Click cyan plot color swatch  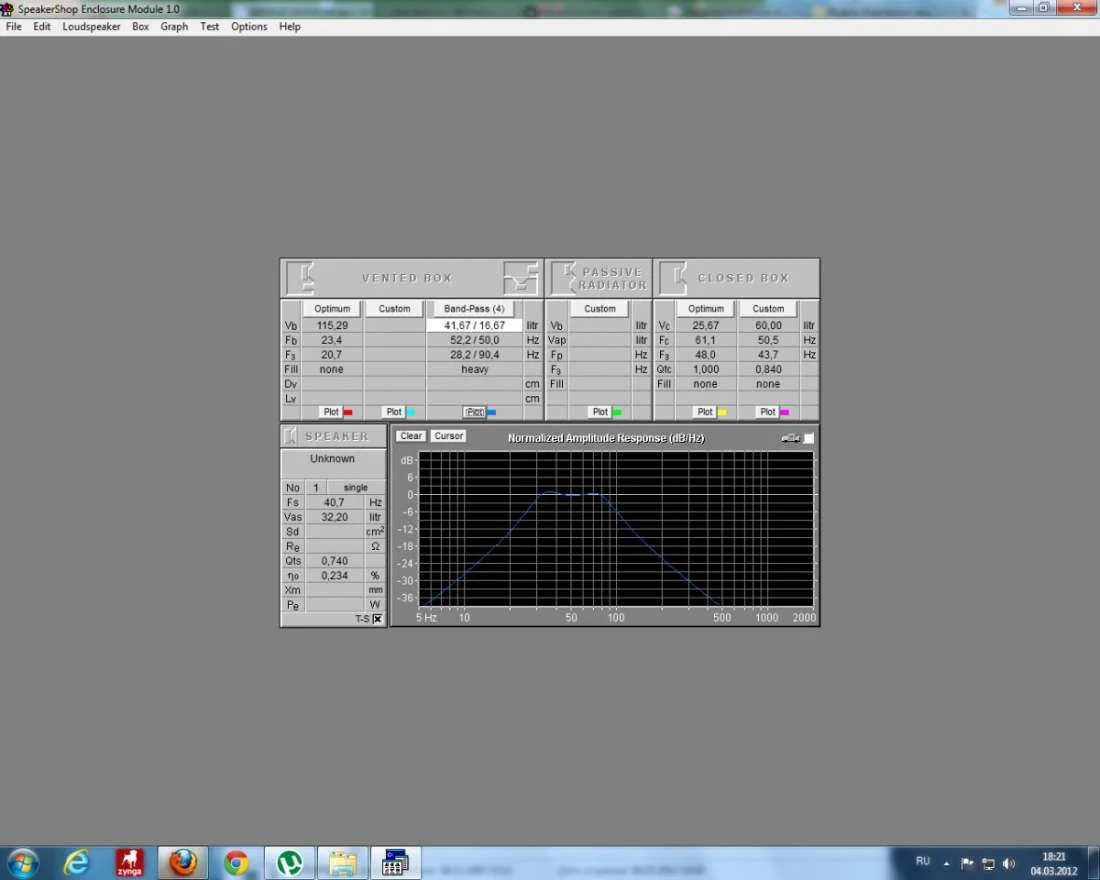[411, 413]
